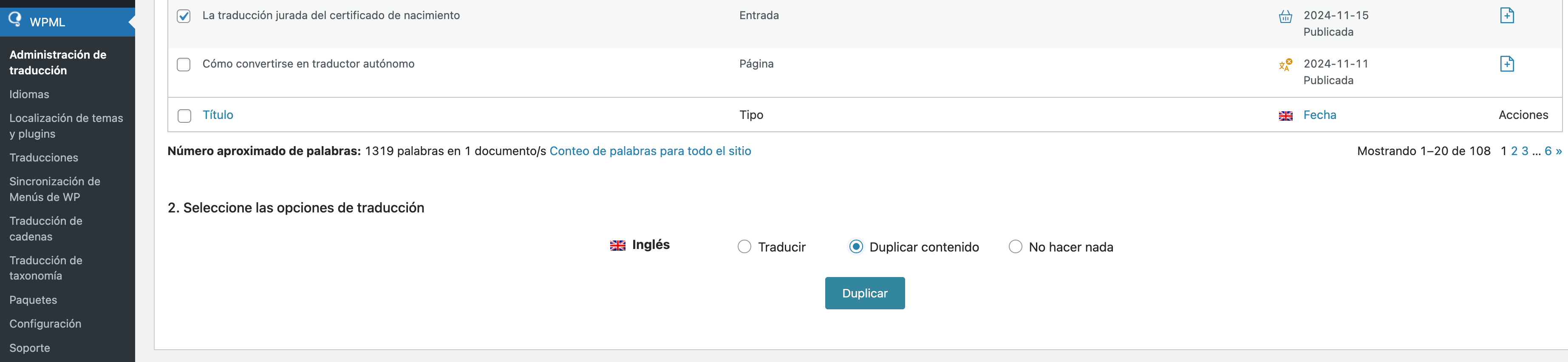Open Conteo de palabras para todo el sitio
The width and height of the screenshot is (1568, 362).
(650, 151)
